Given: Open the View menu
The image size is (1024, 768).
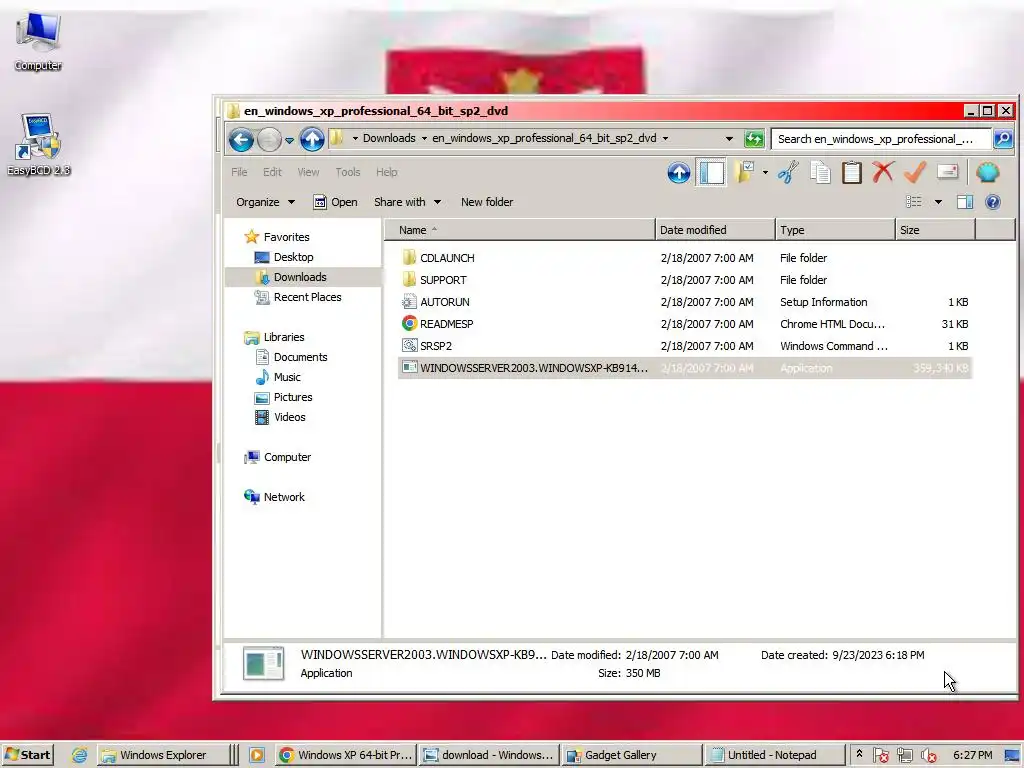Looking at the screenshot, I should [x=308, y=172].
